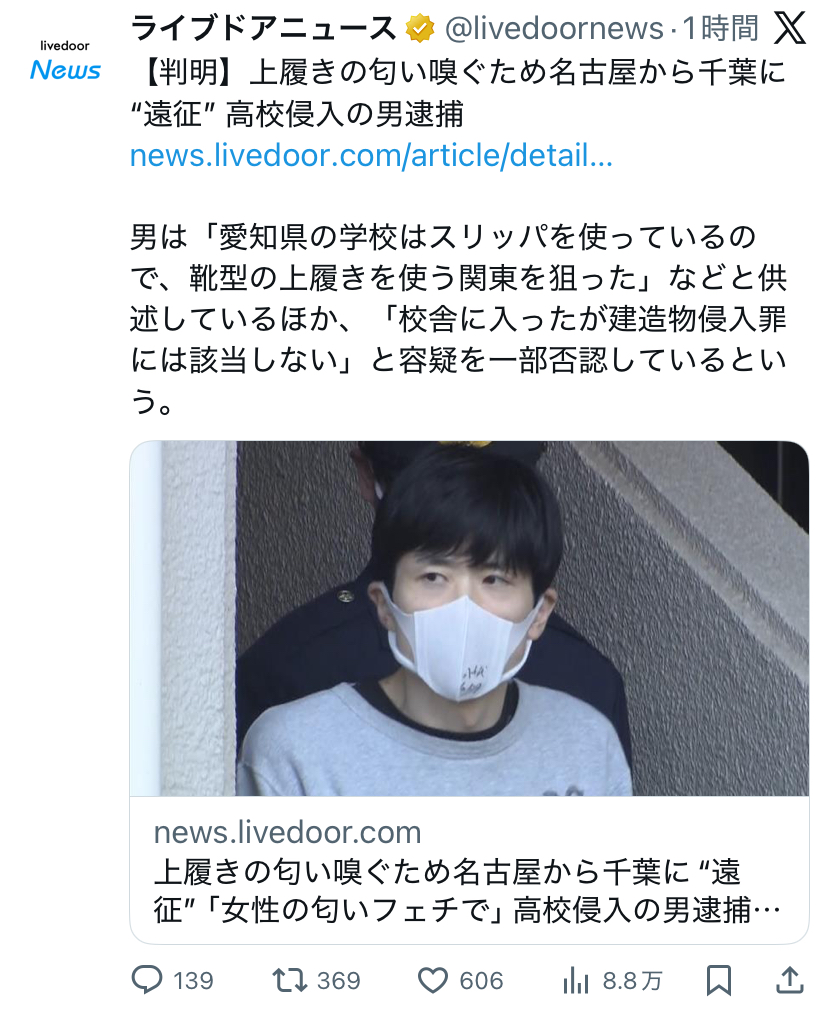Open the news.livedoor.com/article/detail link
The height and width of the screenshot is (1016, 828).
click(371, 156)
